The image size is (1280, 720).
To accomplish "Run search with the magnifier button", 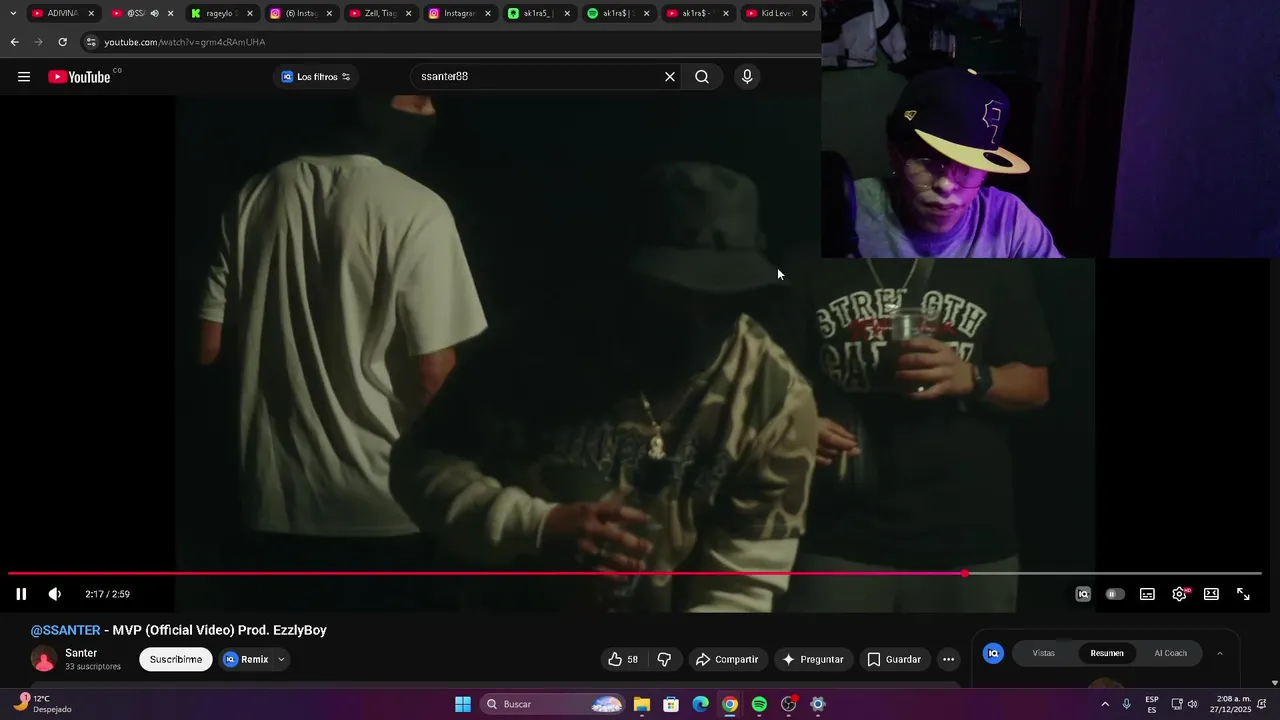I will click(702, 77).
